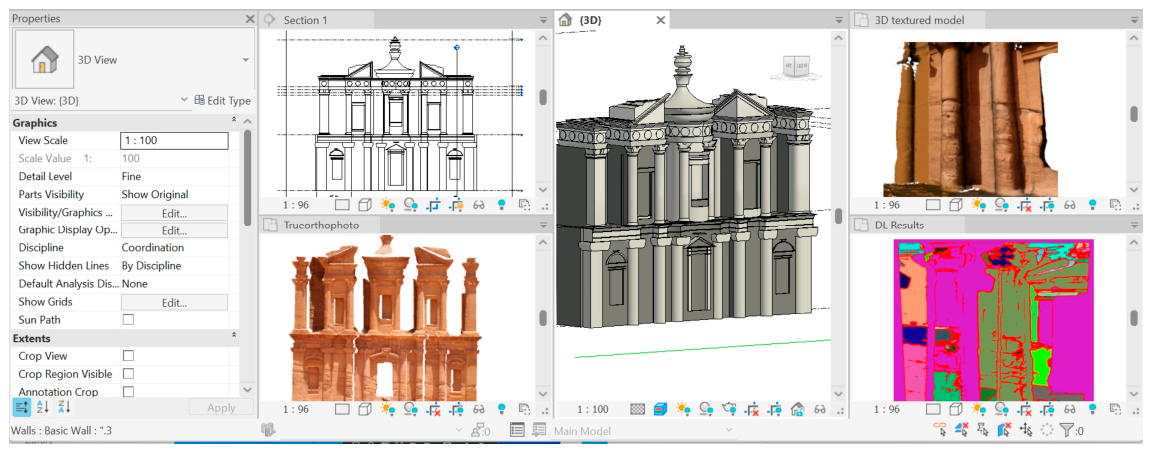1151x452 pixels.
Task: Open Visual Style cube in {3D} view bar
Action: [660, 409]
